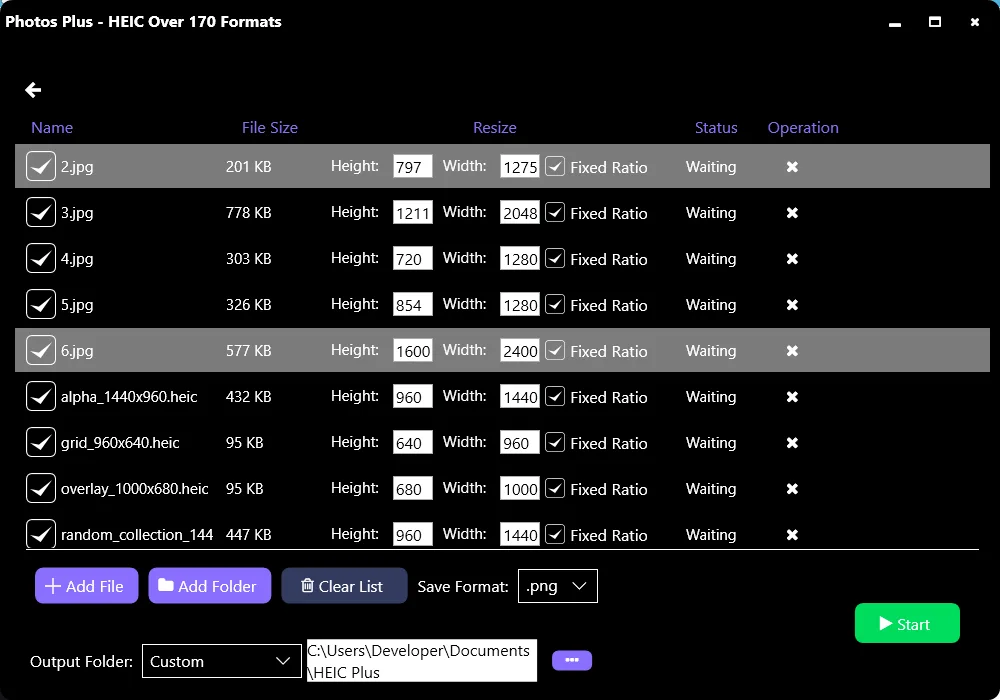Click the Add File button
1000x700 pixels.
click(x=86, y=585)
